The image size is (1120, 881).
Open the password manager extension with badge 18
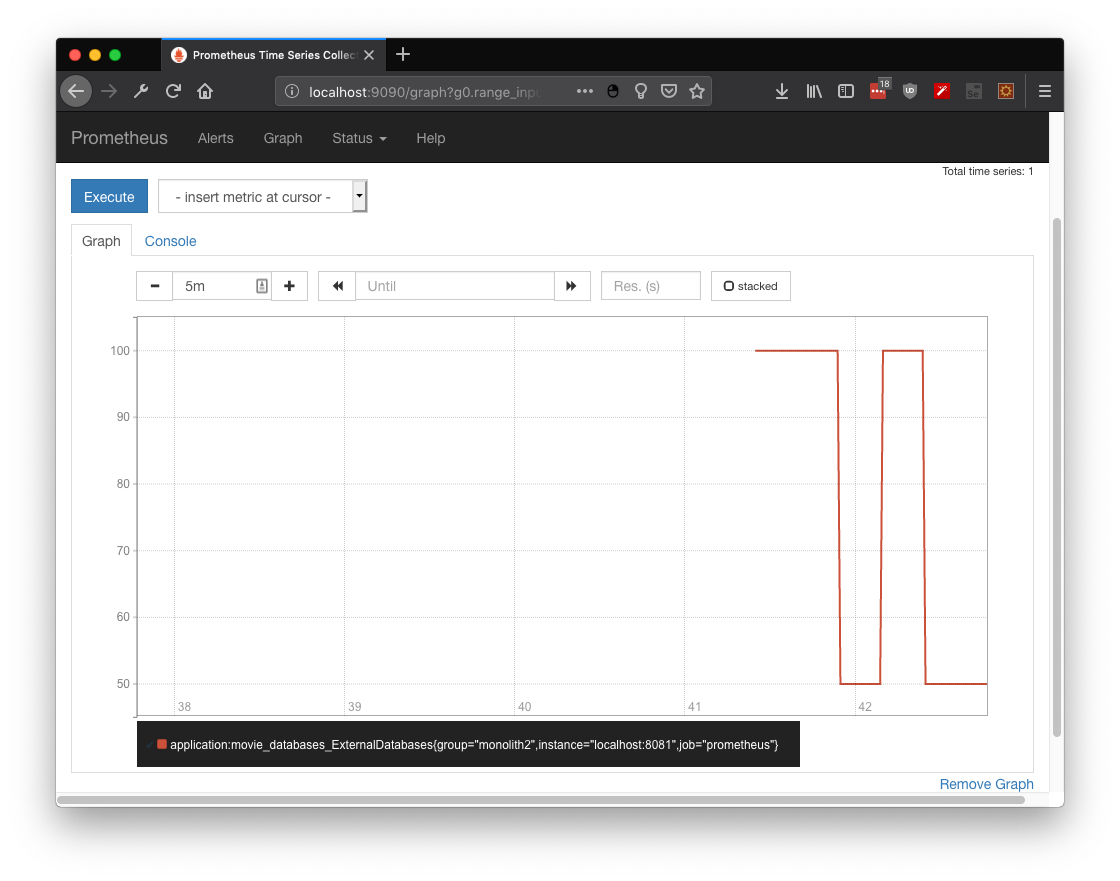click(878, 91)
